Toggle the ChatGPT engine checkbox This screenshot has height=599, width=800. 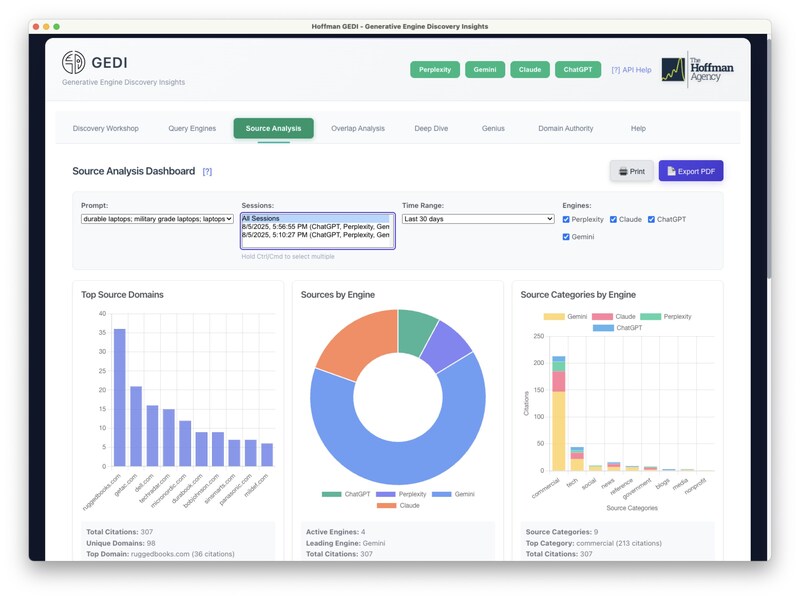point(651,219)
